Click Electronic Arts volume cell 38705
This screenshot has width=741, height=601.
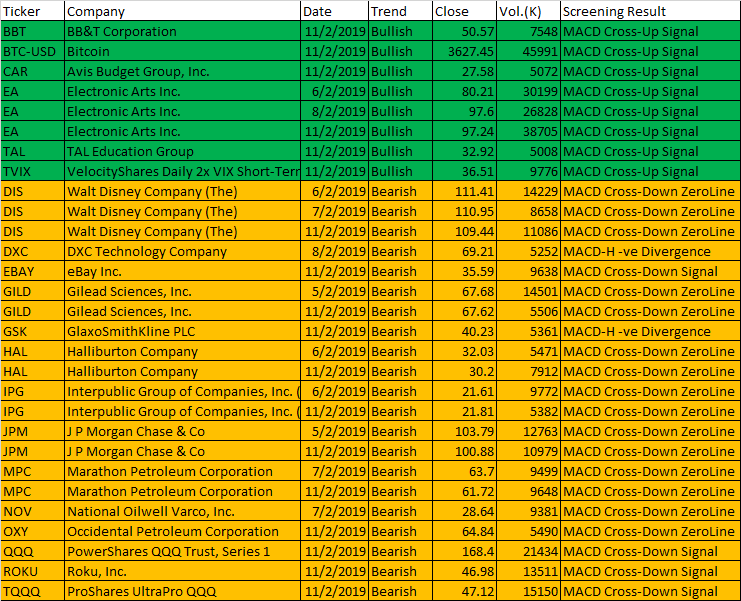529,131
